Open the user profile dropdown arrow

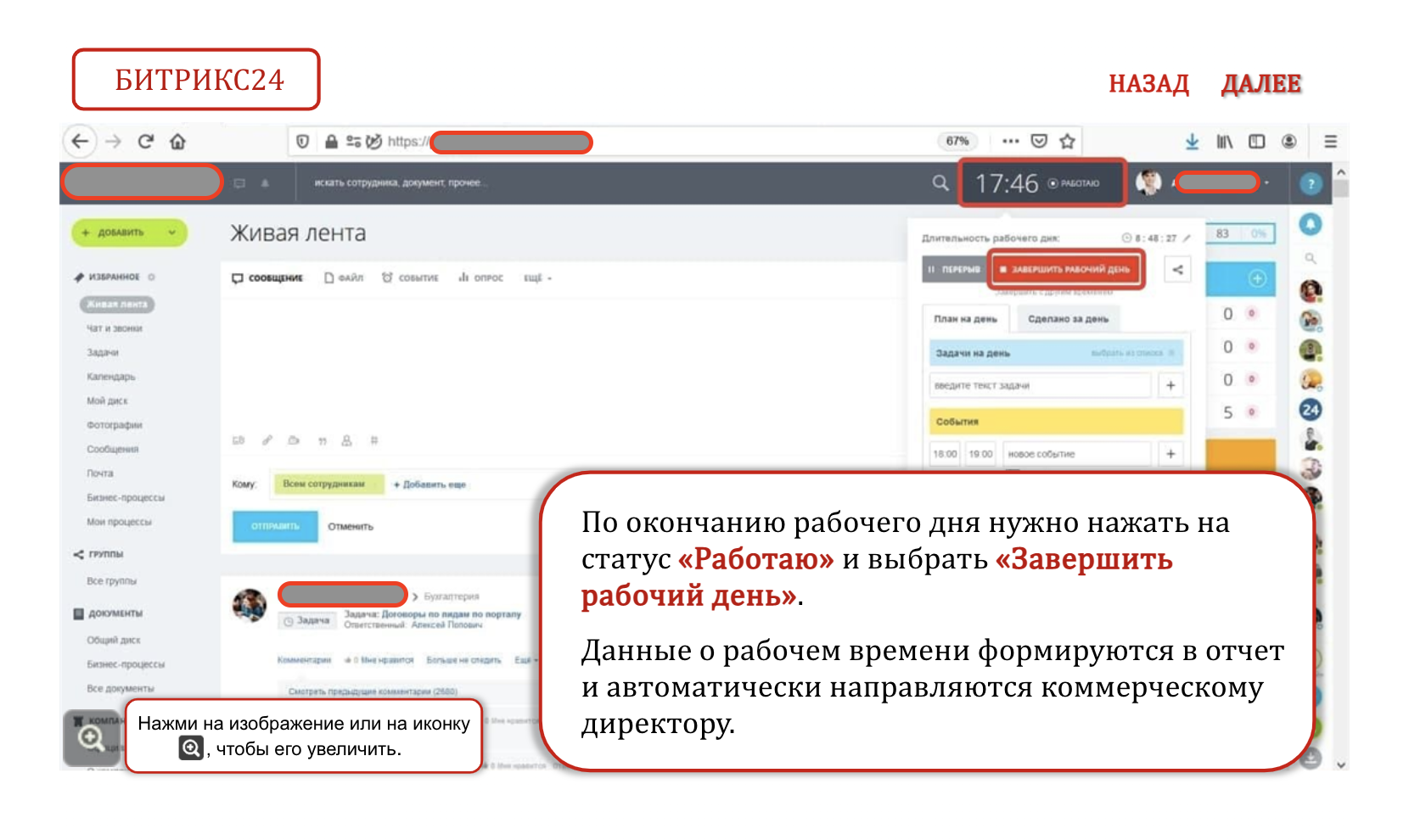[1266, 183]
